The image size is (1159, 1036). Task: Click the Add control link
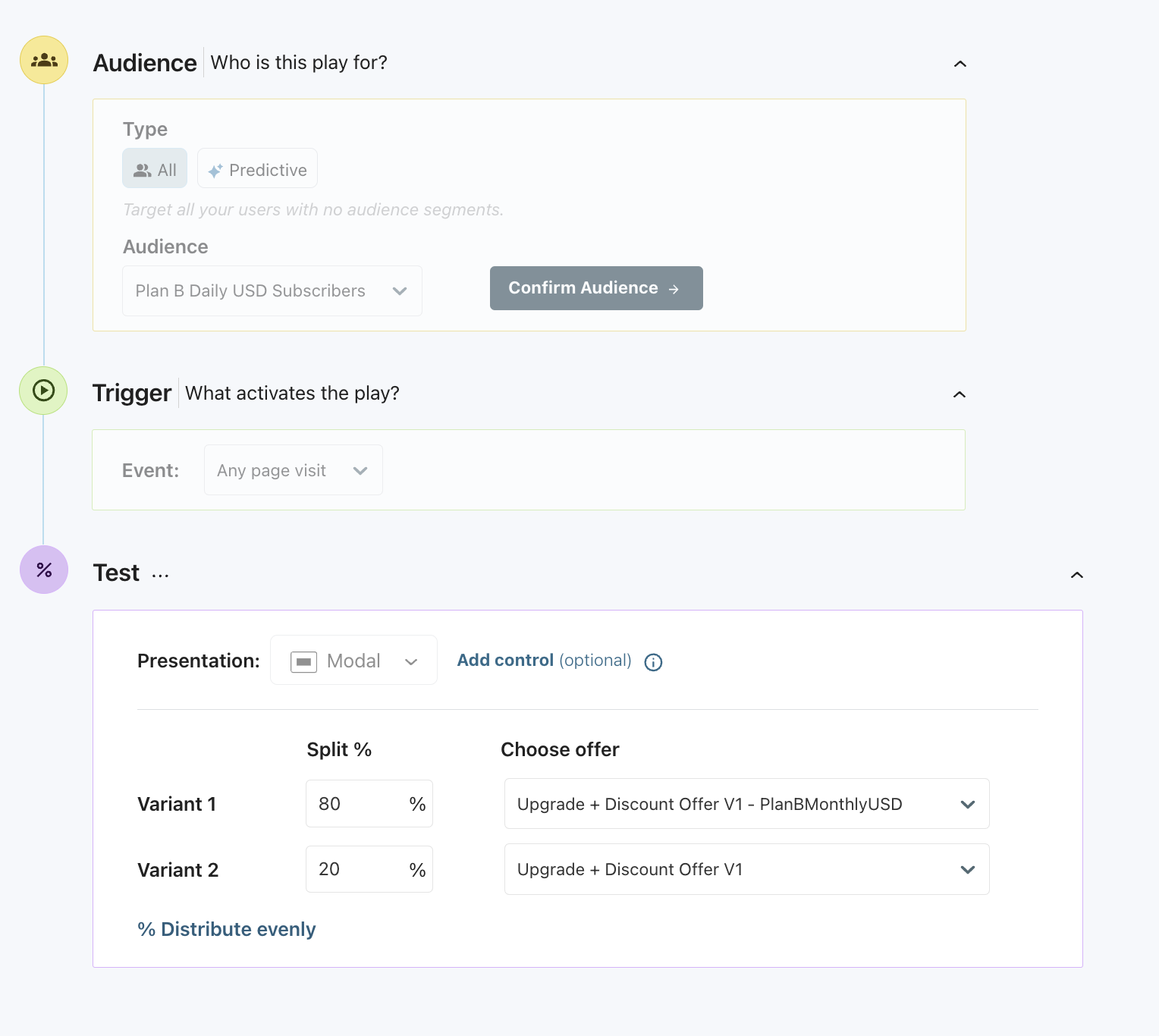coord(505,661)
